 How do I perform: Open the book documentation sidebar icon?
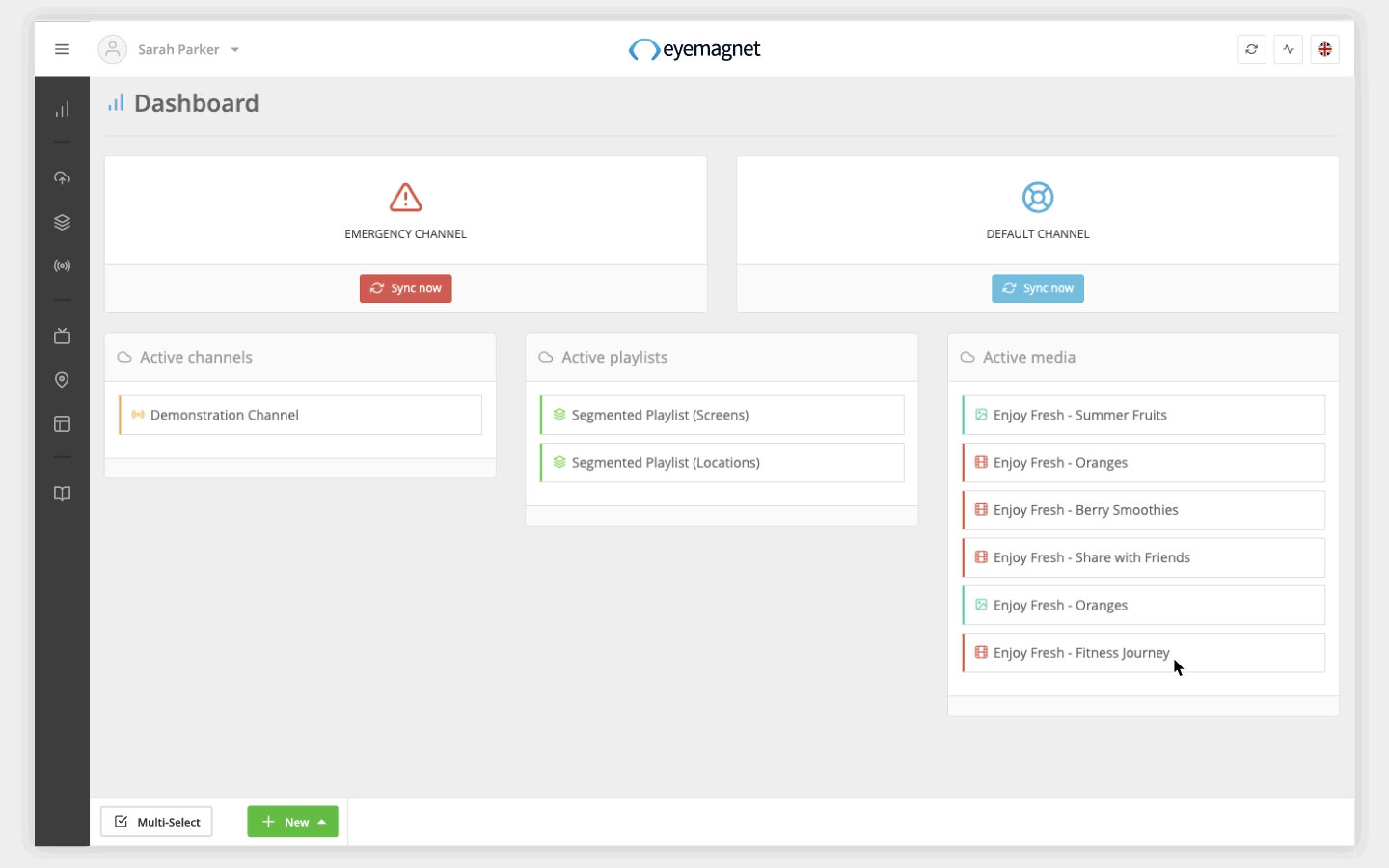62,493
